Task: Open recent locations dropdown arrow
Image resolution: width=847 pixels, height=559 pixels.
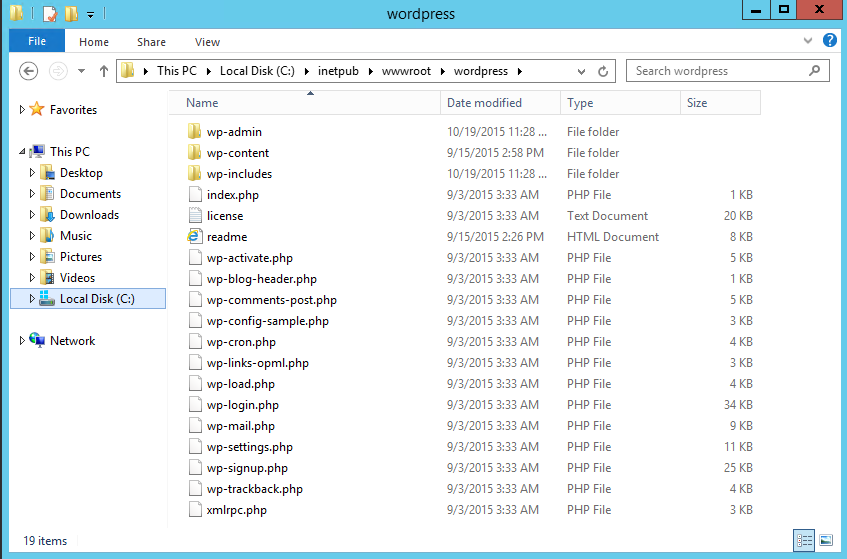Action: click(x=81, y=72)
